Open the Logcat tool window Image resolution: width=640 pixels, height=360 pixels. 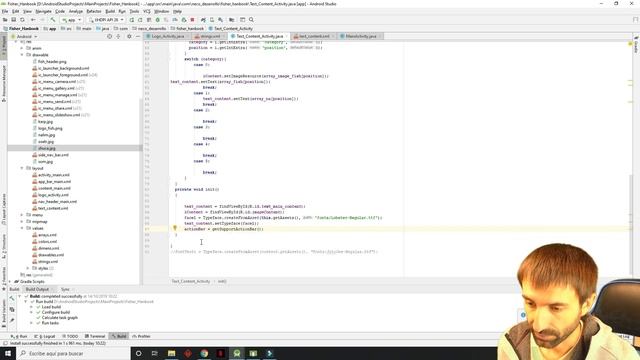[x=45, y=336]
